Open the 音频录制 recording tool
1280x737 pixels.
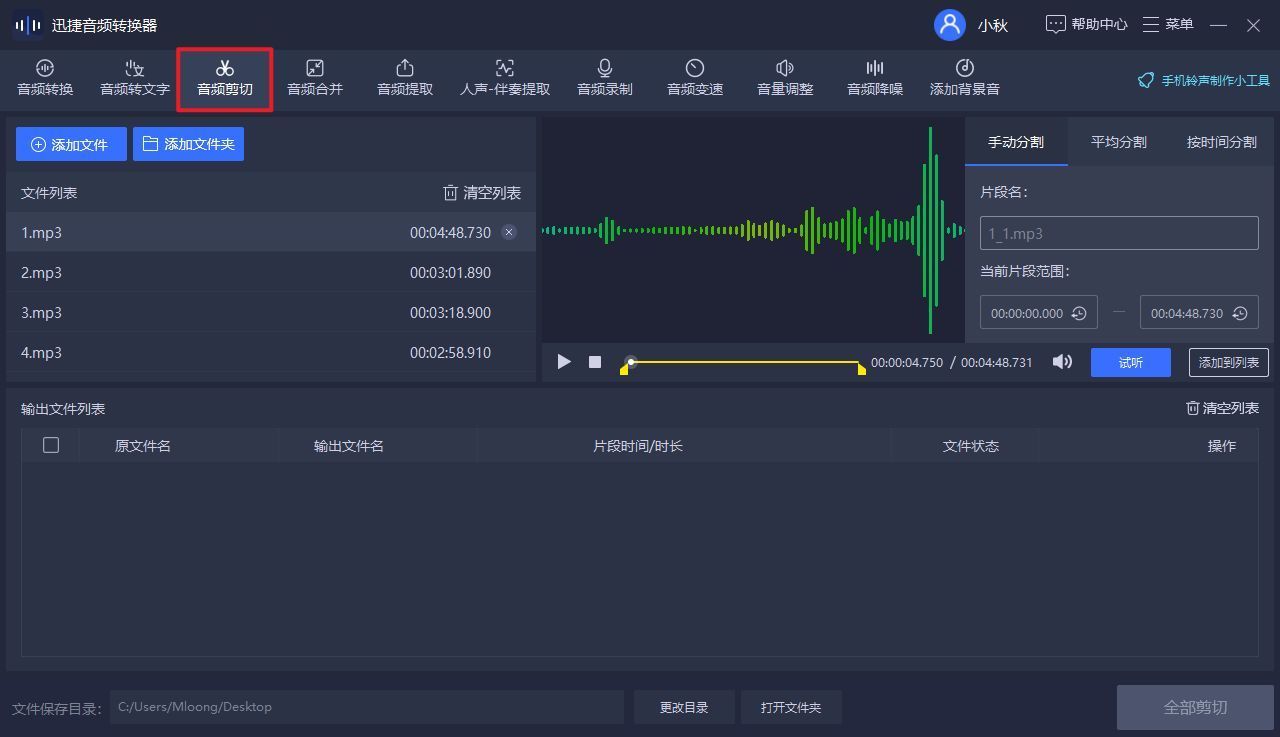pyautogui.click(x=605, y=78)
